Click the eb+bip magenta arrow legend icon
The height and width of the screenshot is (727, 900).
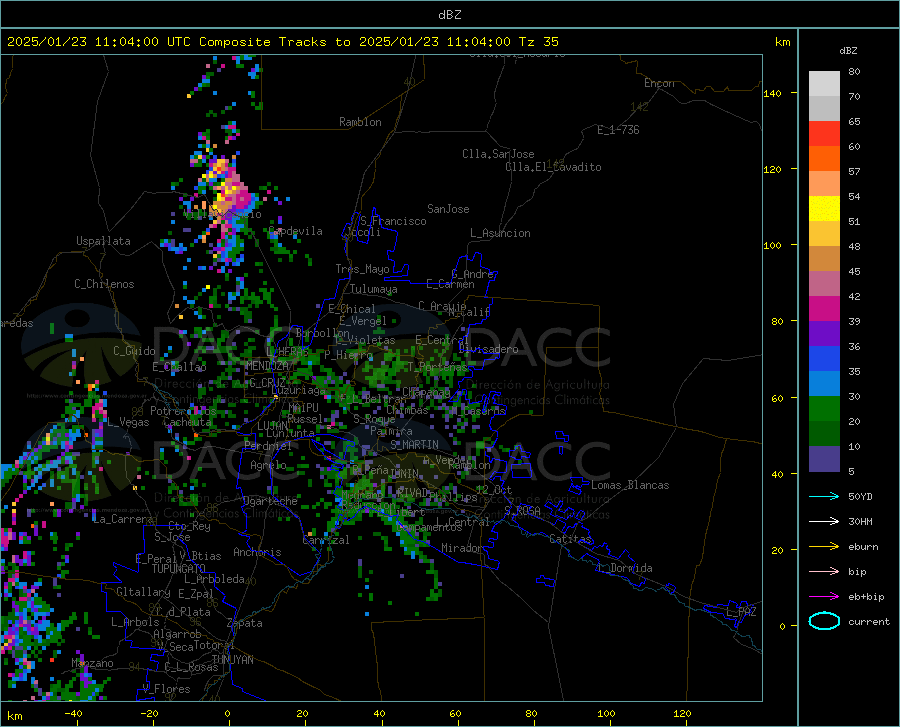pos(824,597)
